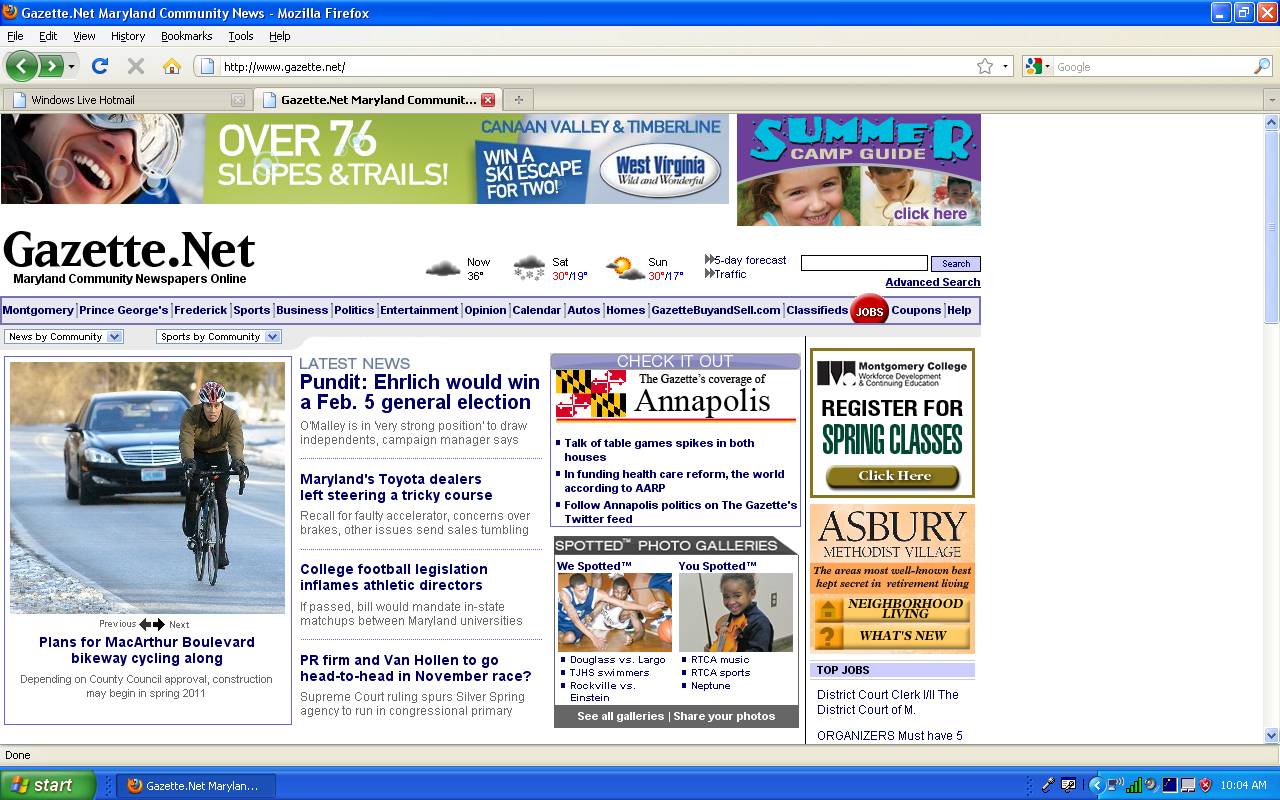Open the Windows Start menu
The image size is (1280, 800).
coord(48,785)
